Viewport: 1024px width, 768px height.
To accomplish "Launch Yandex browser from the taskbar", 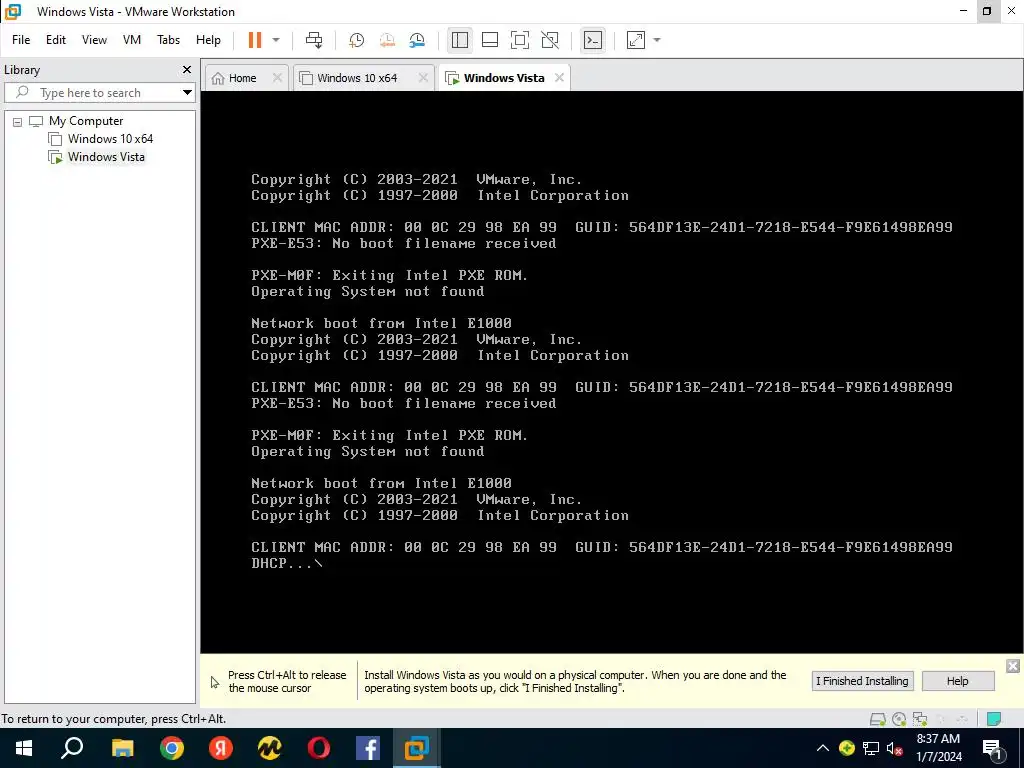I will tap(221, 748).
